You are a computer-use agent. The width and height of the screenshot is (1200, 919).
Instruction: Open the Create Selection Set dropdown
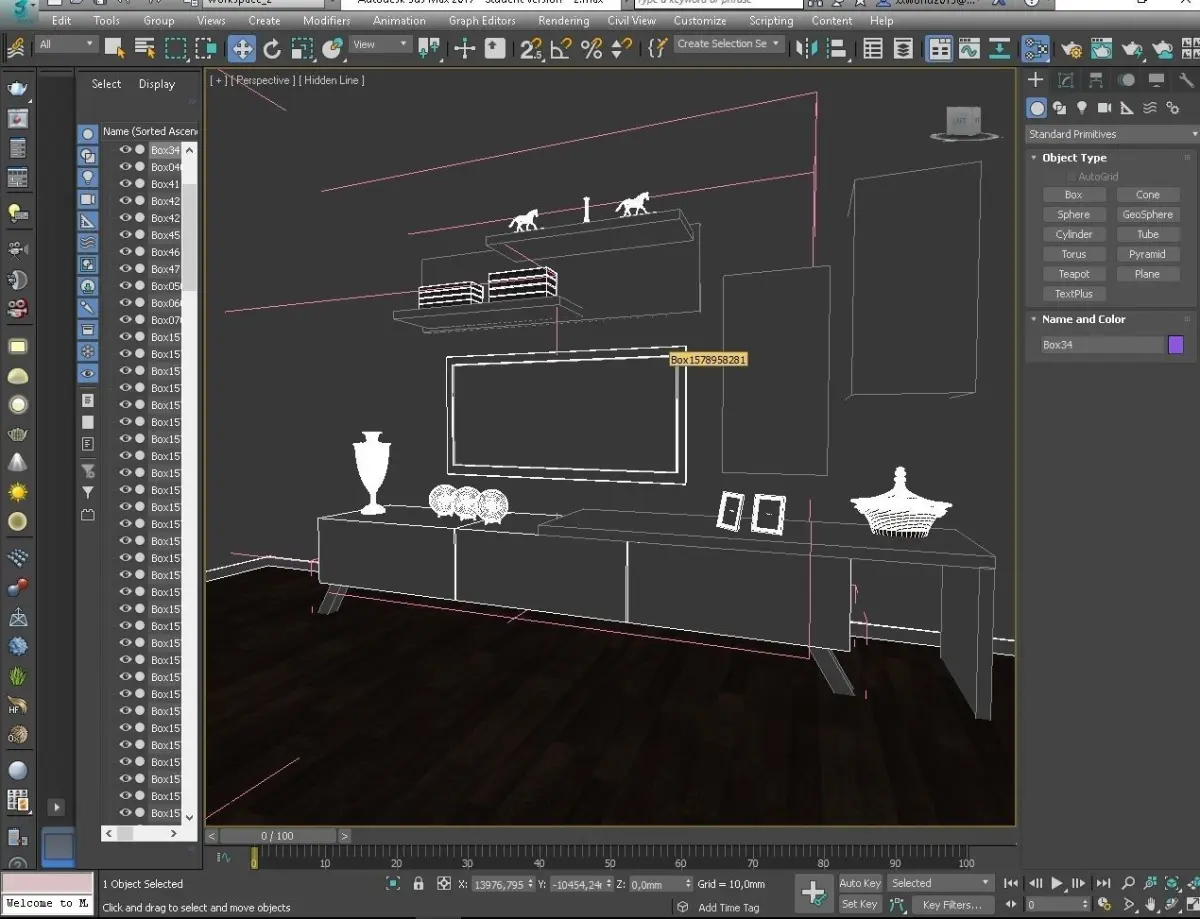pos(728,44)
